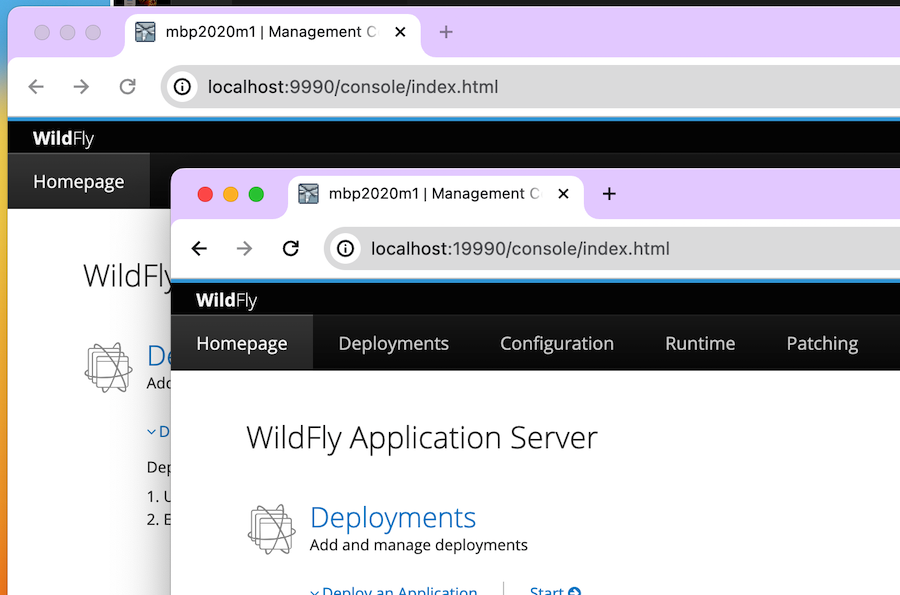The width and height of the screenshot is (900, 595).
Task: Click the Deployments stacked-frames icon in front window
Action: [x=272, y=529]
